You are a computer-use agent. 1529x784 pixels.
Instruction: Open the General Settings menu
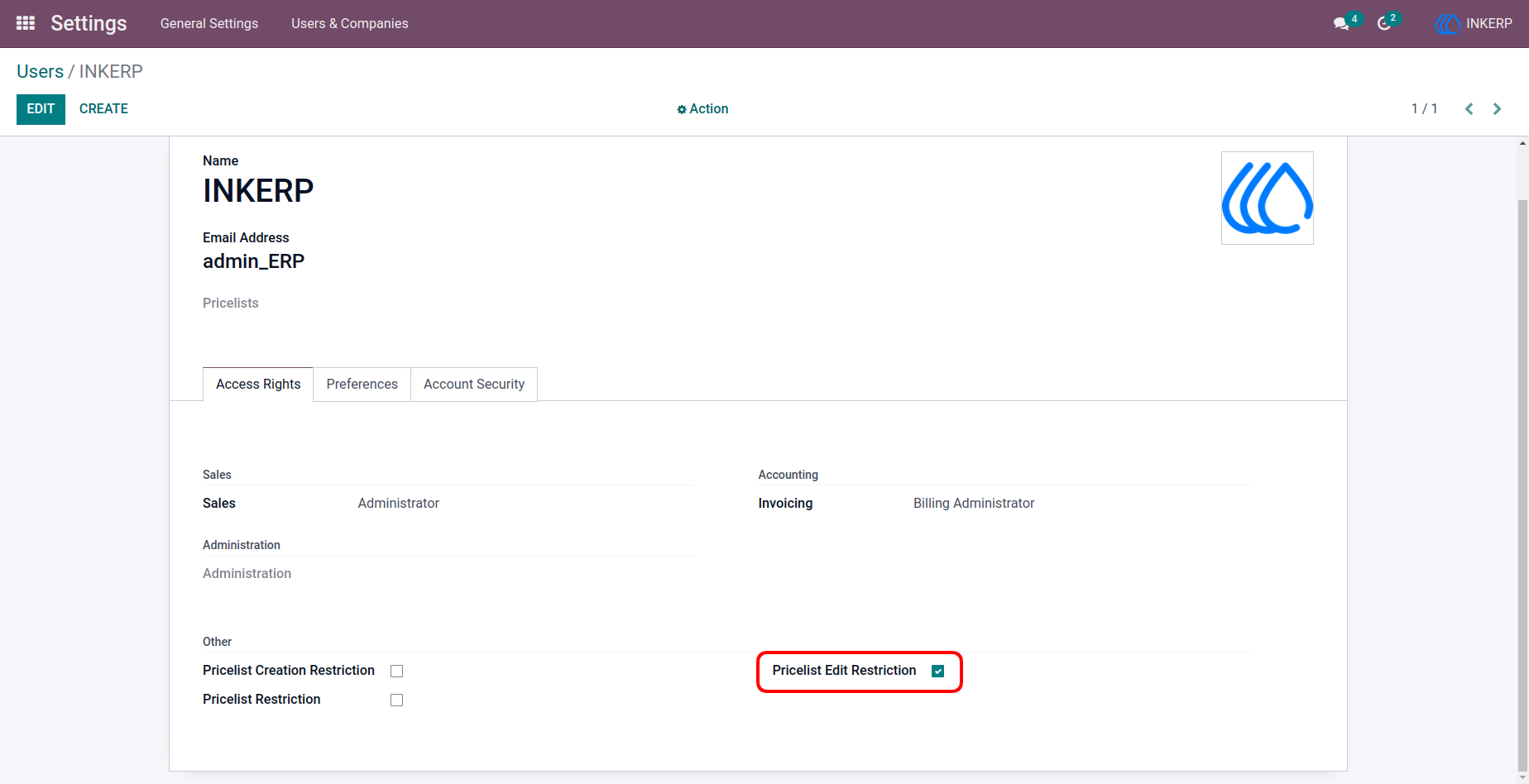point(209,24)
